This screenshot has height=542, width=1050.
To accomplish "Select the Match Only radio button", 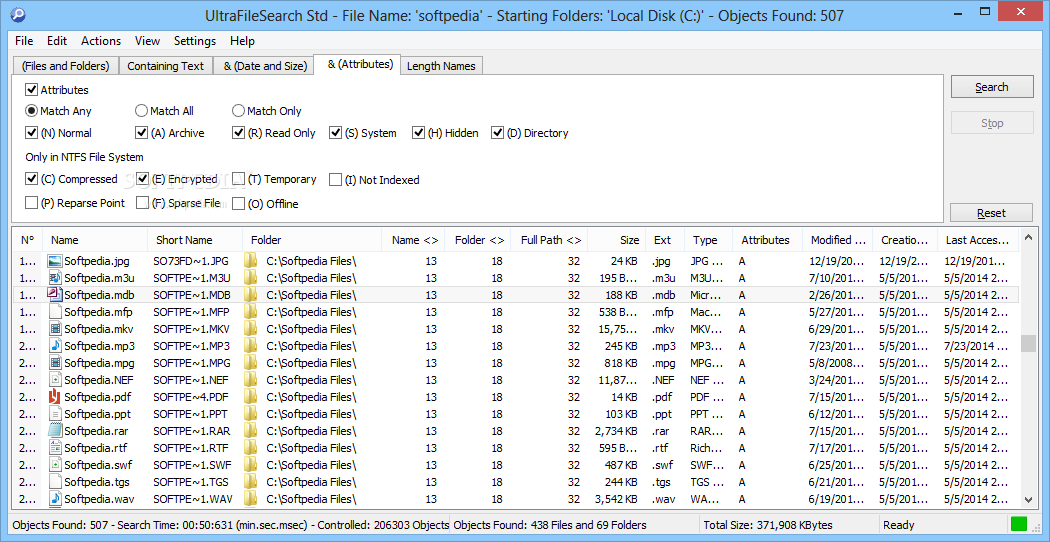I will click(x=238, y=111).
